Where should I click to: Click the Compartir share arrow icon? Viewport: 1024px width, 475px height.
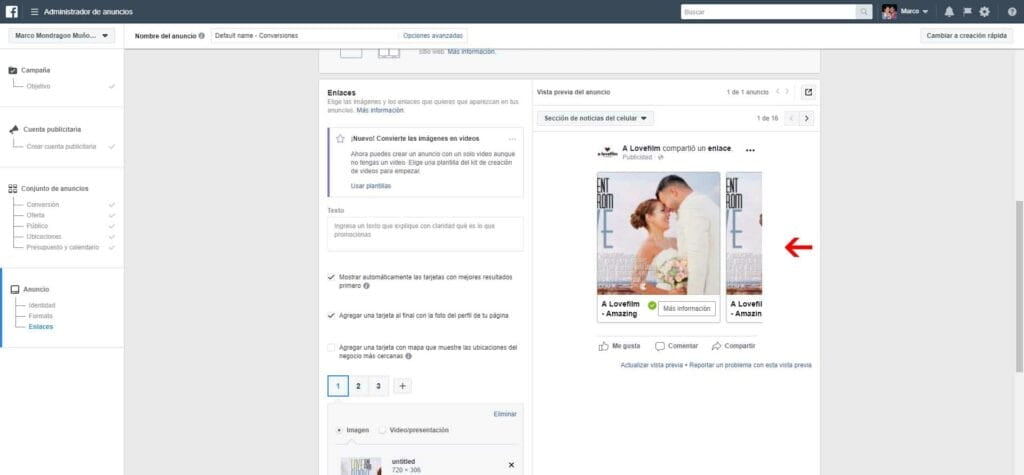point(716,346)
